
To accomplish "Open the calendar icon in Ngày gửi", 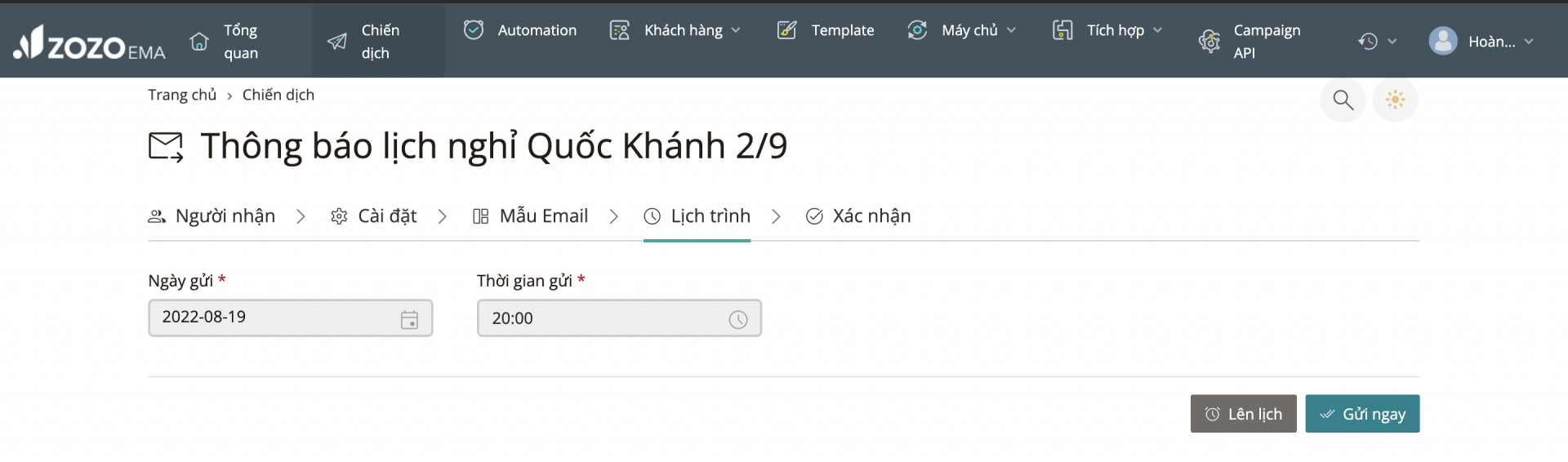I will tap(409, 319).
